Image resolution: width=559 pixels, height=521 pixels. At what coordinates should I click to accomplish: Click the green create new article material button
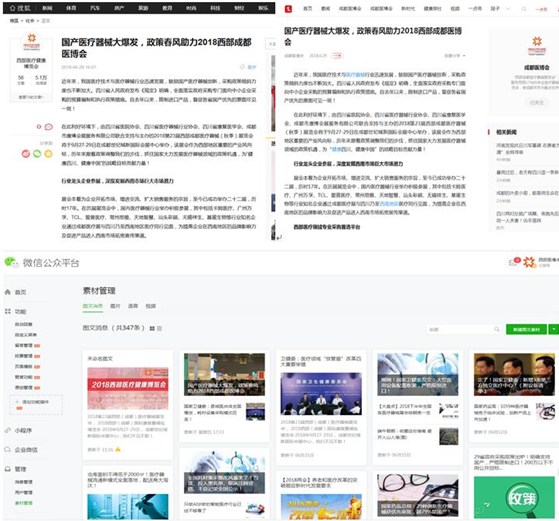[526, 329]
